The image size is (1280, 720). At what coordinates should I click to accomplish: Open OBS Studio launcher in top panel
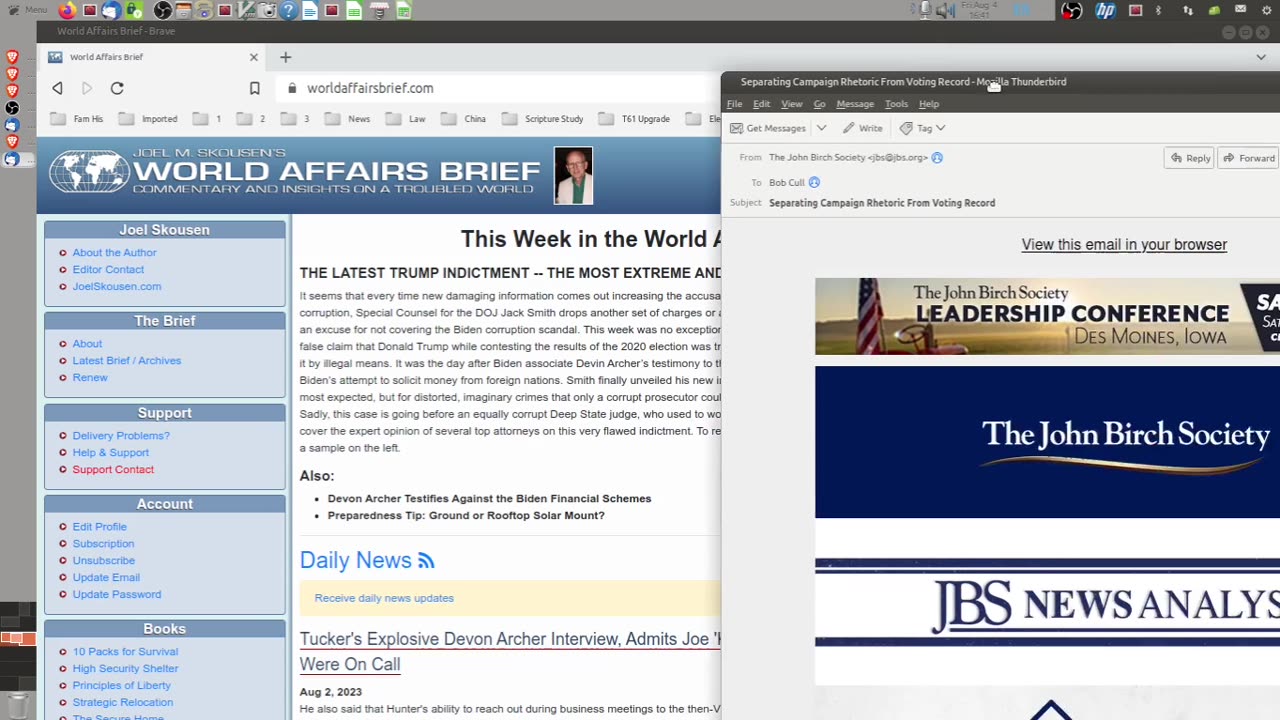pos(162,11)
